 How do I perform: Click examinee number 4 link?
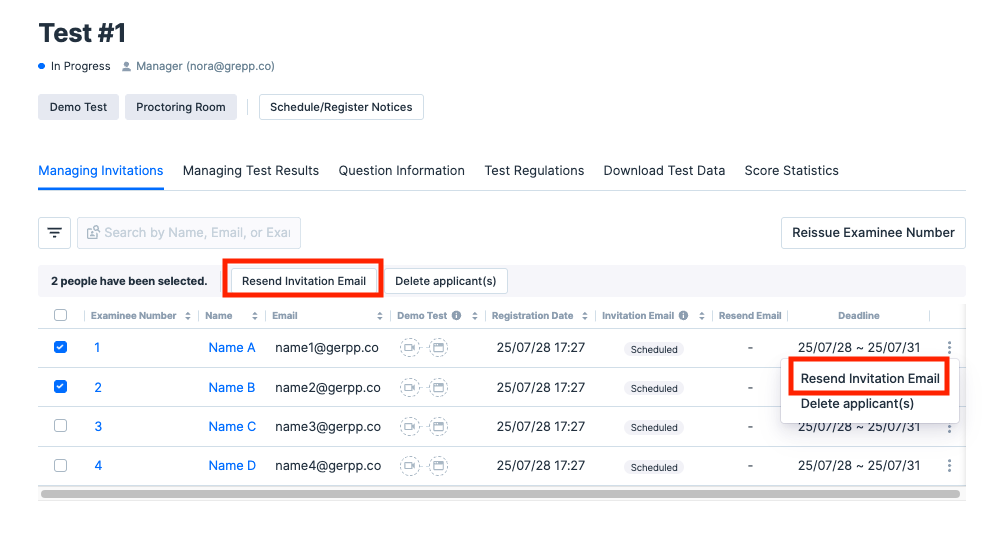[x=98, y=466]
